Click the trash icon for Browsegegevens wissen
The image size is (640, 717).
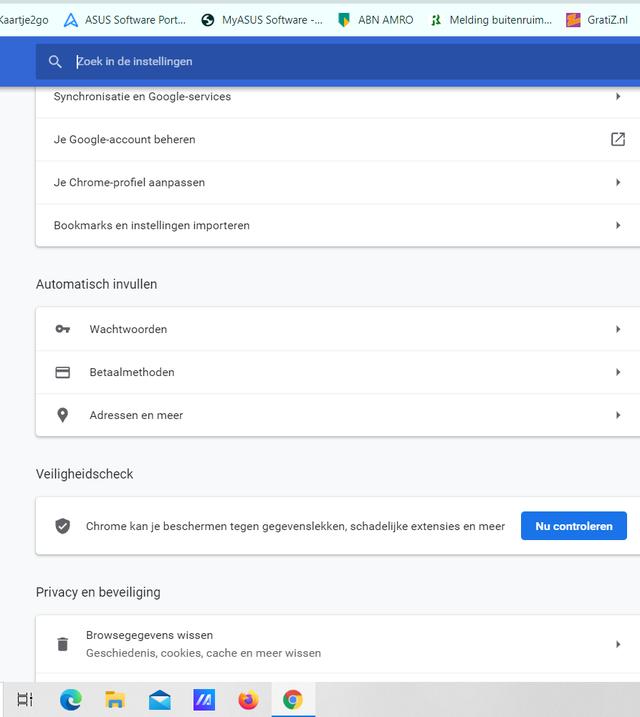[x=63, y=644]
